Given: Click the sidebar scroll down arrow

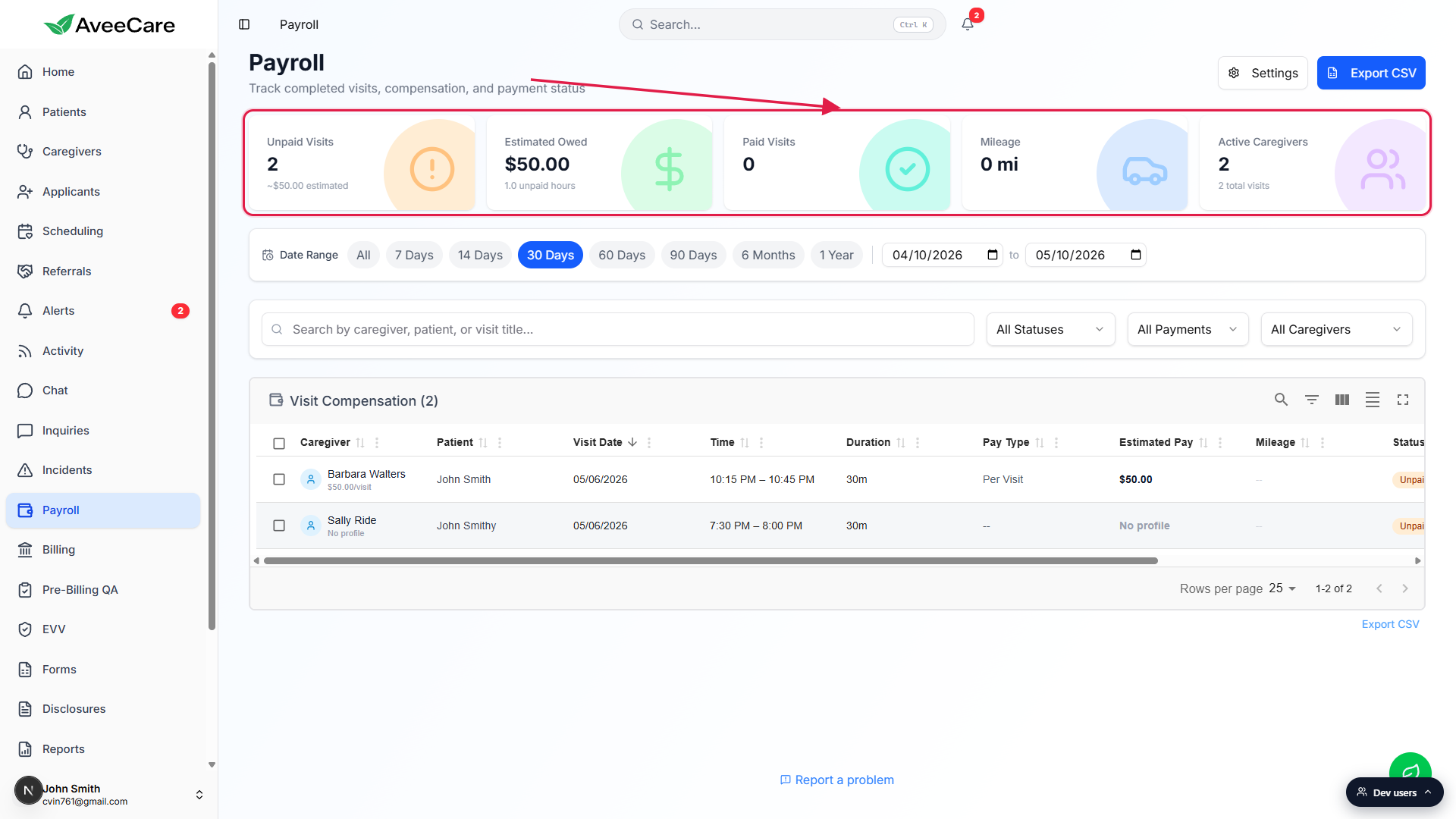Looking at the screenshot, I should pos(212,765).
